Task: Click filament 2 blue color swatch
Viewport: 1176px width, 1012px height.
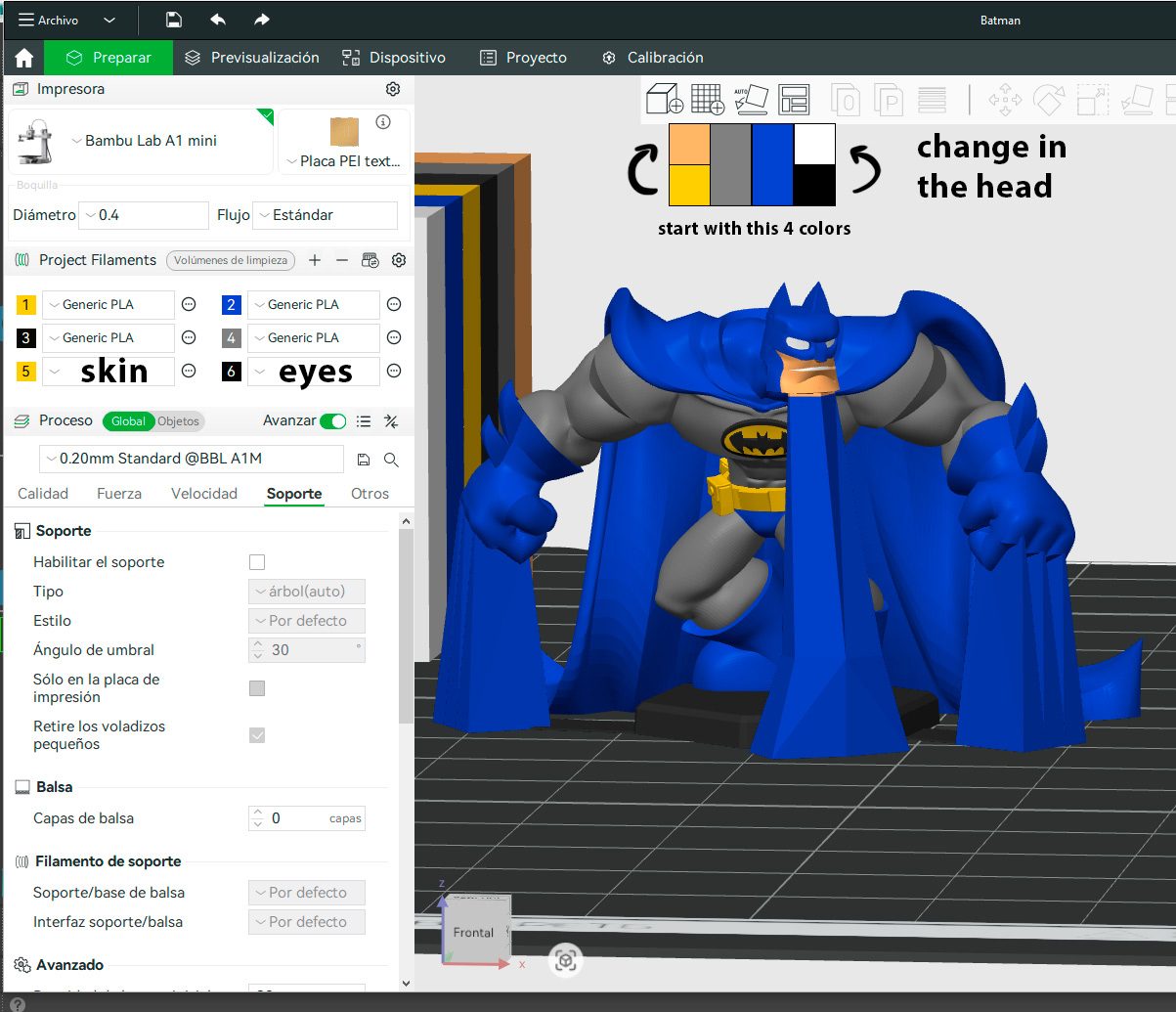Action: [232, 305]
